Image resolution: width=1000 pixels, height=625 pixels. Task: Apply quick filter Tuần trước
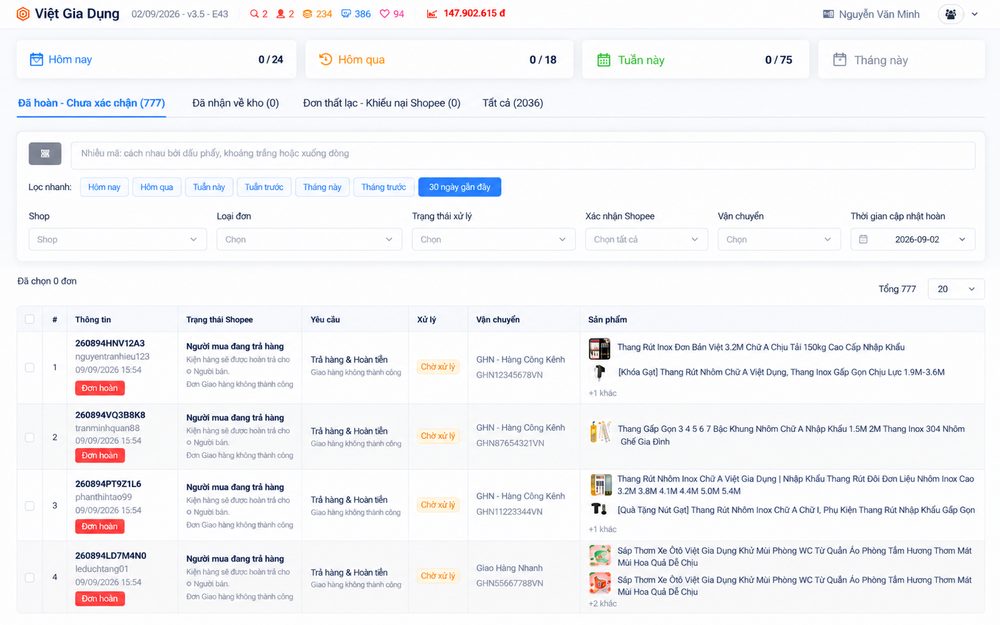coord(264,187)
